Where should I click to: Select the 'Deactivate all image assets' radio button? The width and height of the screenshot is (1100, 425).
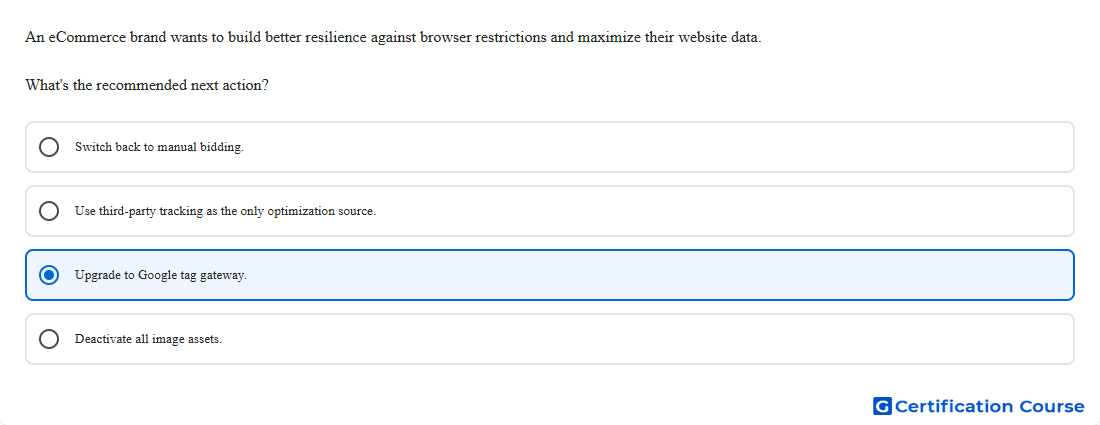49,339
